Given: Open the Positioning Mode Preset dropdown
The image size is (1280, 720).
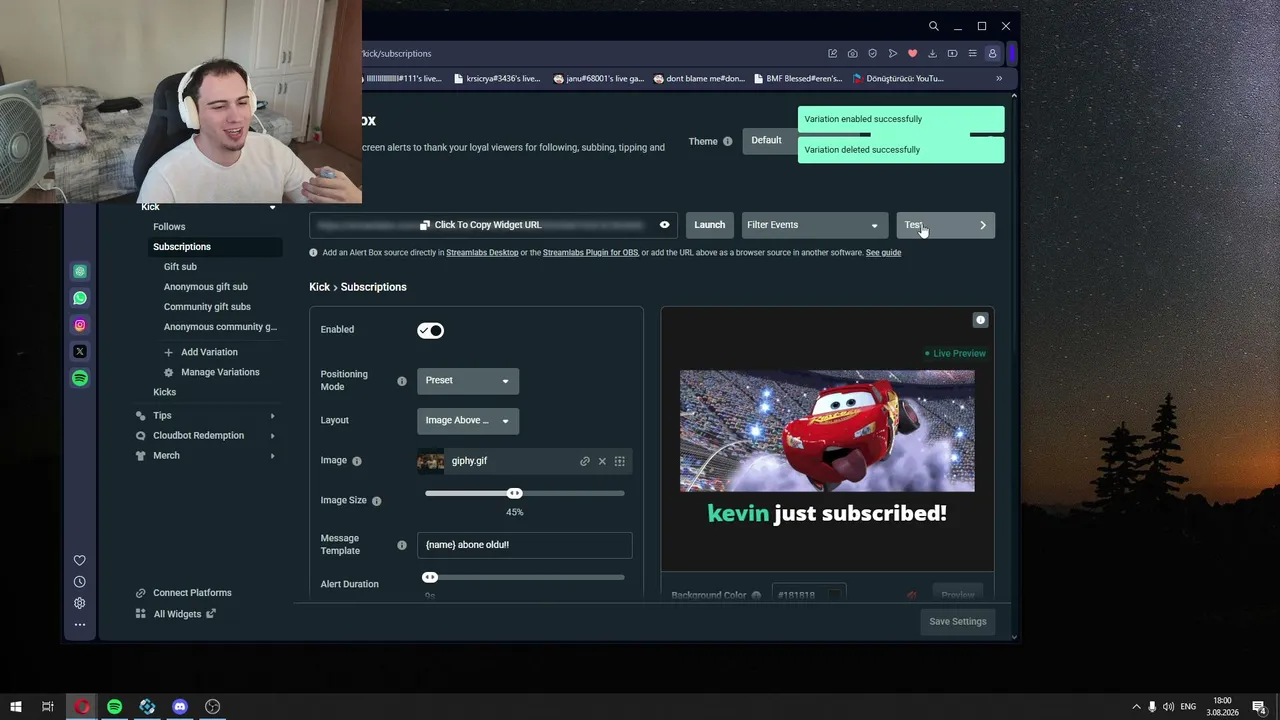Looking at the screenshot, I should [468, 380].
